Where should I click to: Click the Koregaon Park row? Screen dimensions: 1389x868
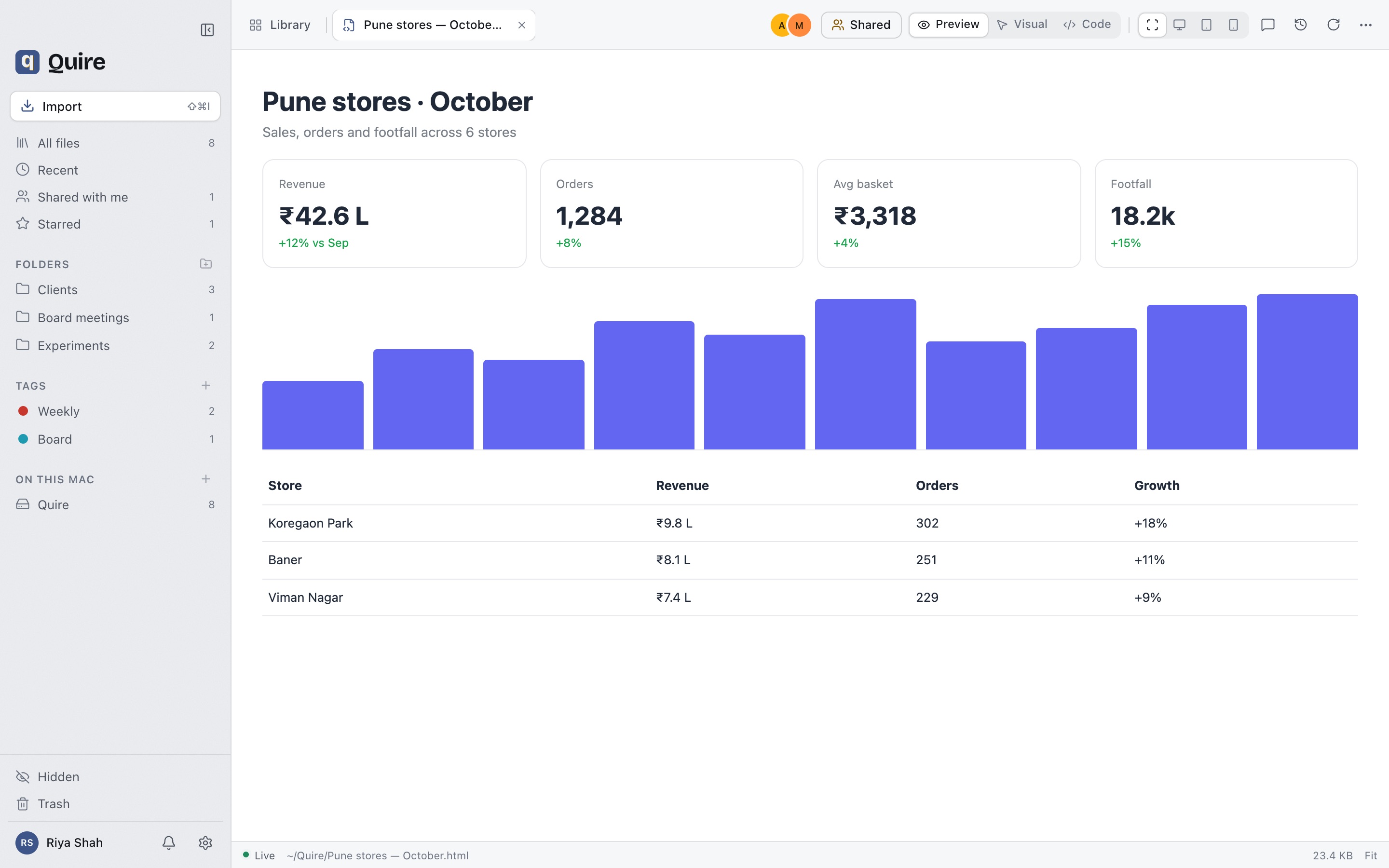[x=810, y=523]
